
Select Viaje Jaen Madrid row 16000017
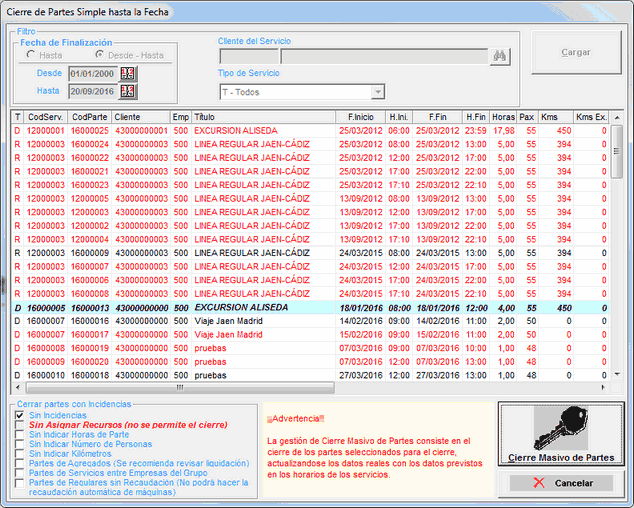[x=311, y=334]
